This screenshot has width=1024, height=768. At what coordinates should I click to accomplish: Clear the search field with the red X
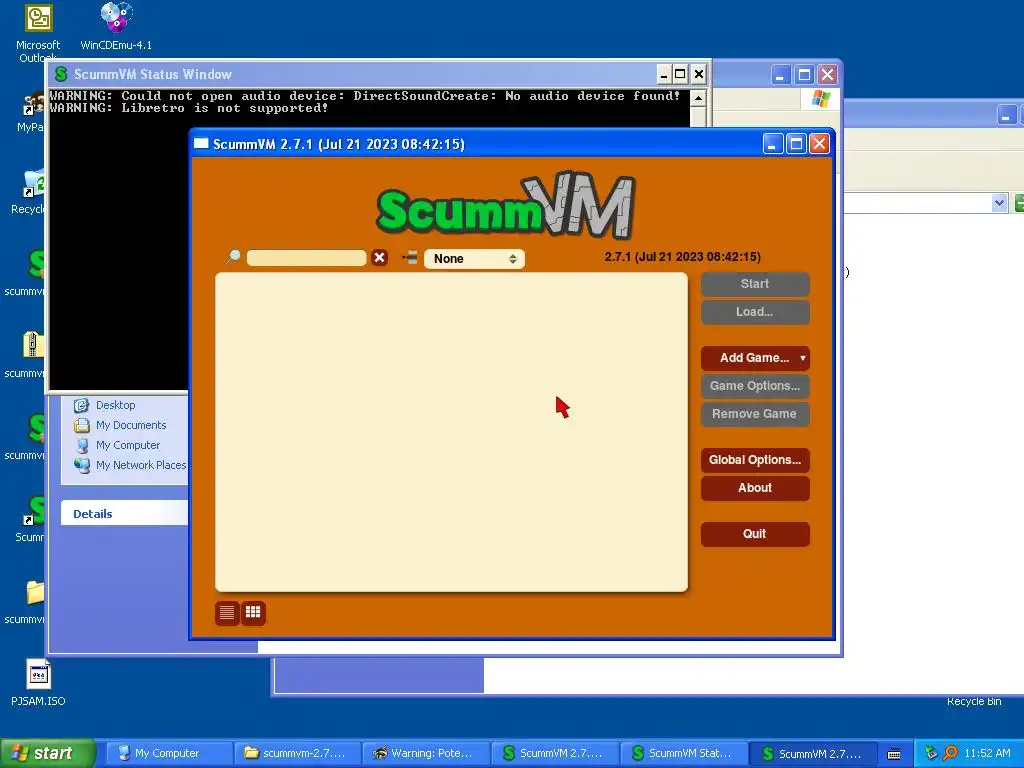pos(379,258)
